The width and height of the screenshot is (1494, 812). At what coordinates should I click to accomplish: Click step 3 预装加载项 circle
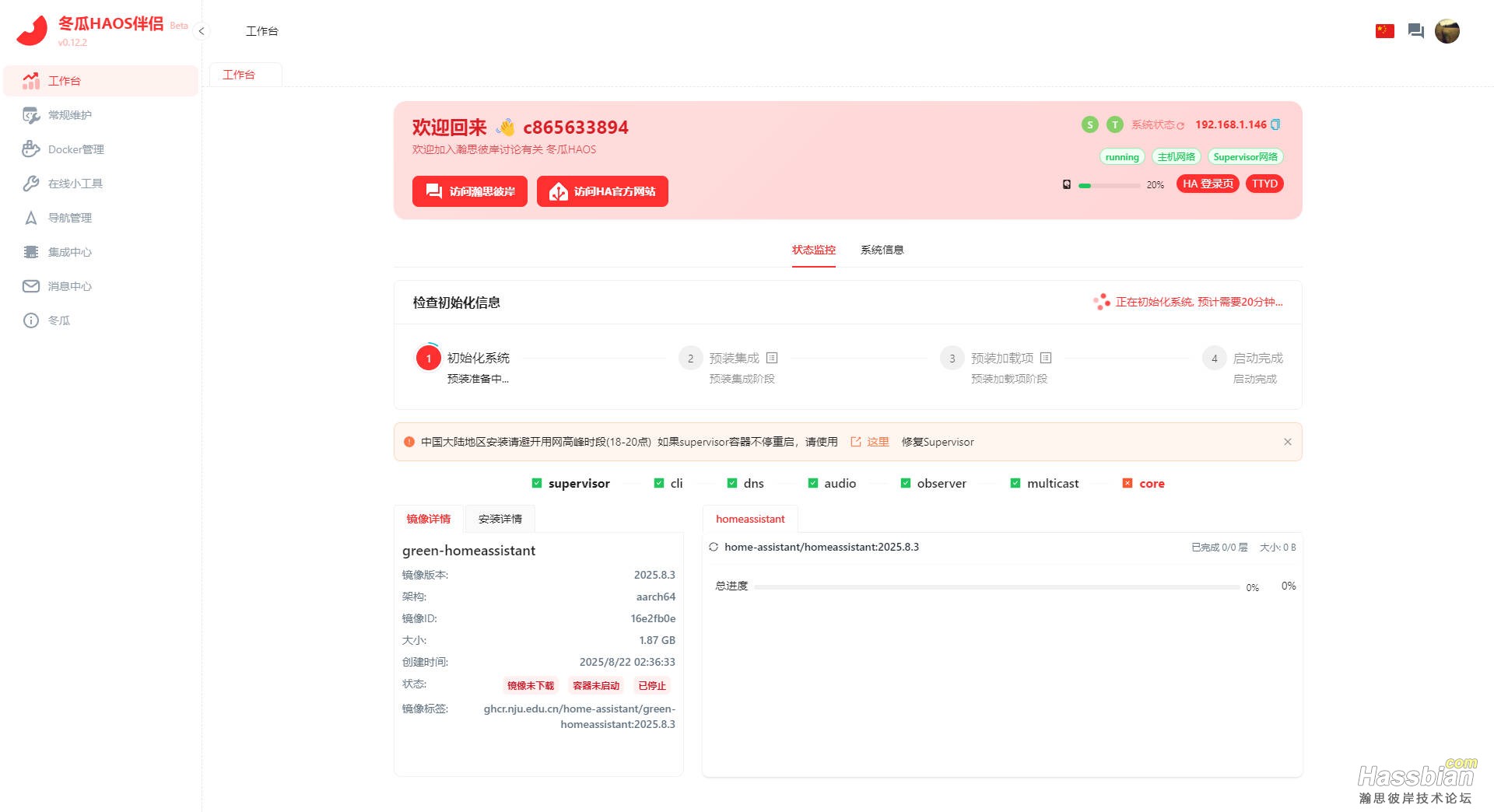[952, 358]
